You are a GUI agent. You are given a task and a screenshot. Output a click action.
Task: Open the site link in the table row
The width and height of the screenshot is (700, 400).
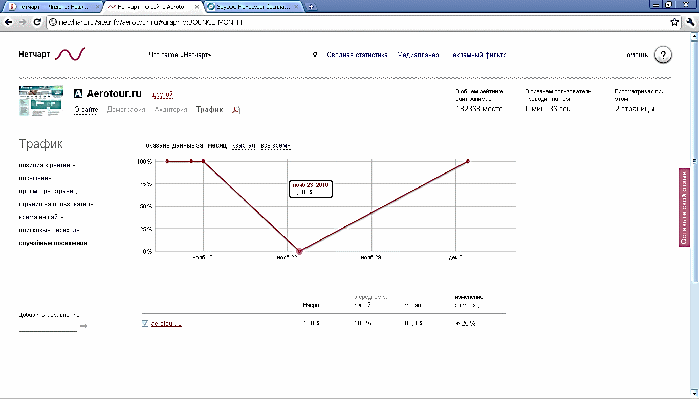[166, 323]
